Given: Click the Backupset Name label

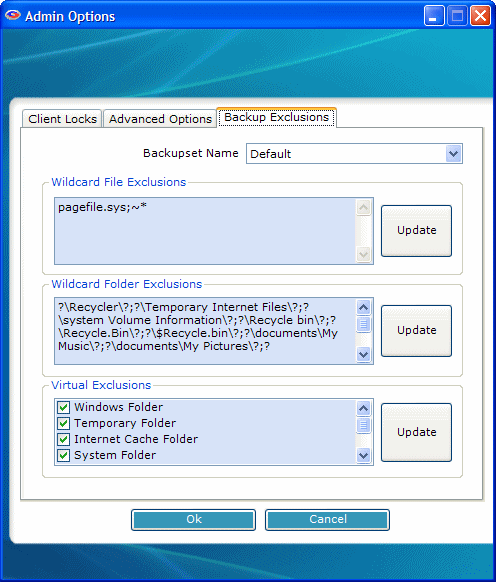Looking at the screenshot, I should [x=191, y=153].
